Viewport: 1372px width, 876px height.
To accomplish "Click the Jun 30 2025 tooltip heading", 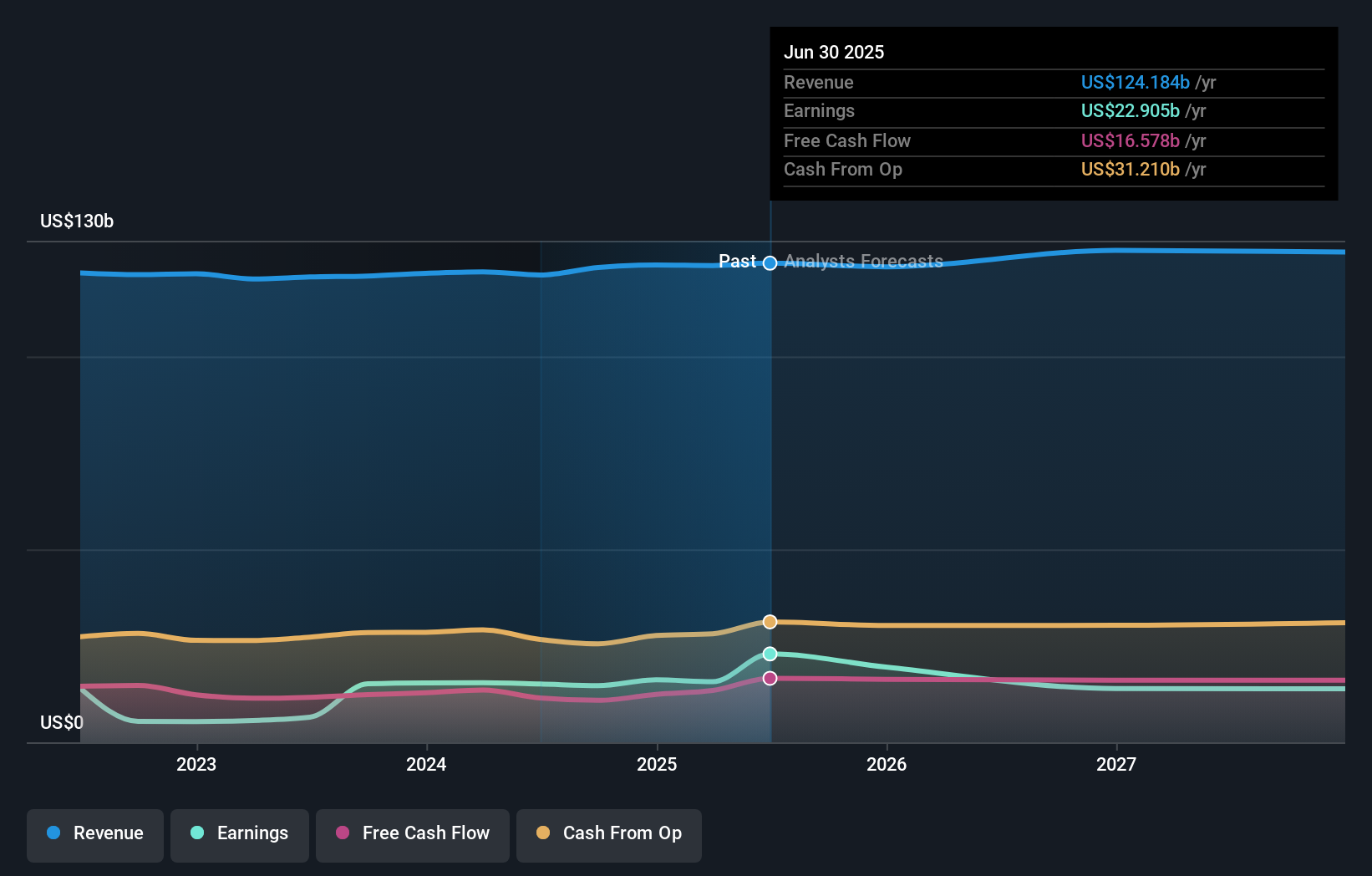I will tap(834, 52).
